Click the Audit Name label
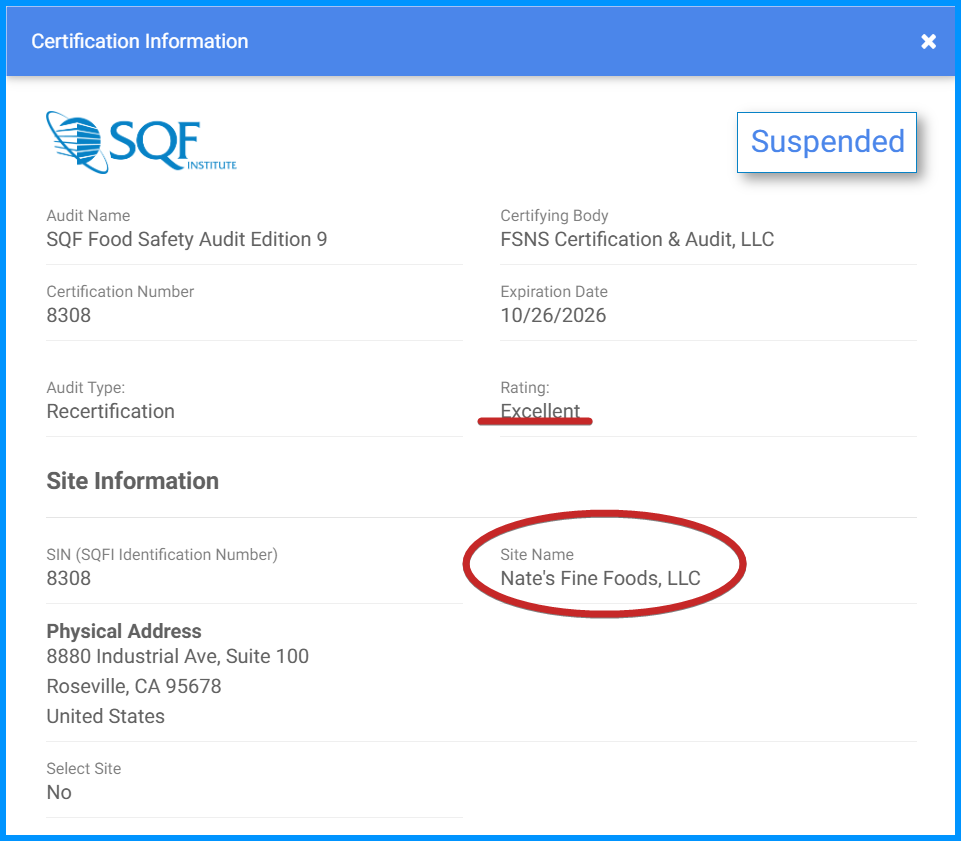The image size is (961, 841). (x=88, y=216)
